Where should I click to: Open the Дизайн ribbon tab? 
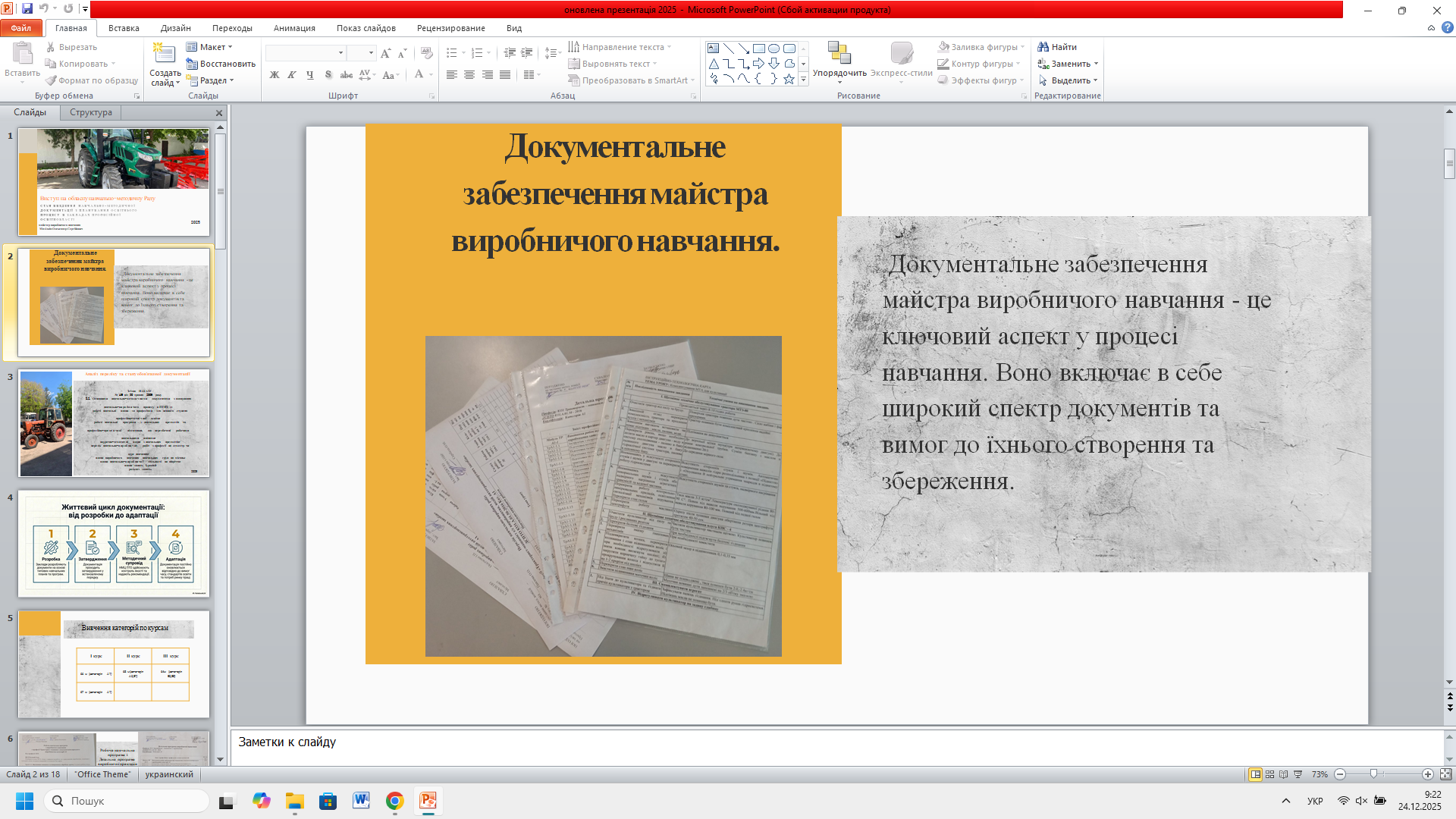175,28
